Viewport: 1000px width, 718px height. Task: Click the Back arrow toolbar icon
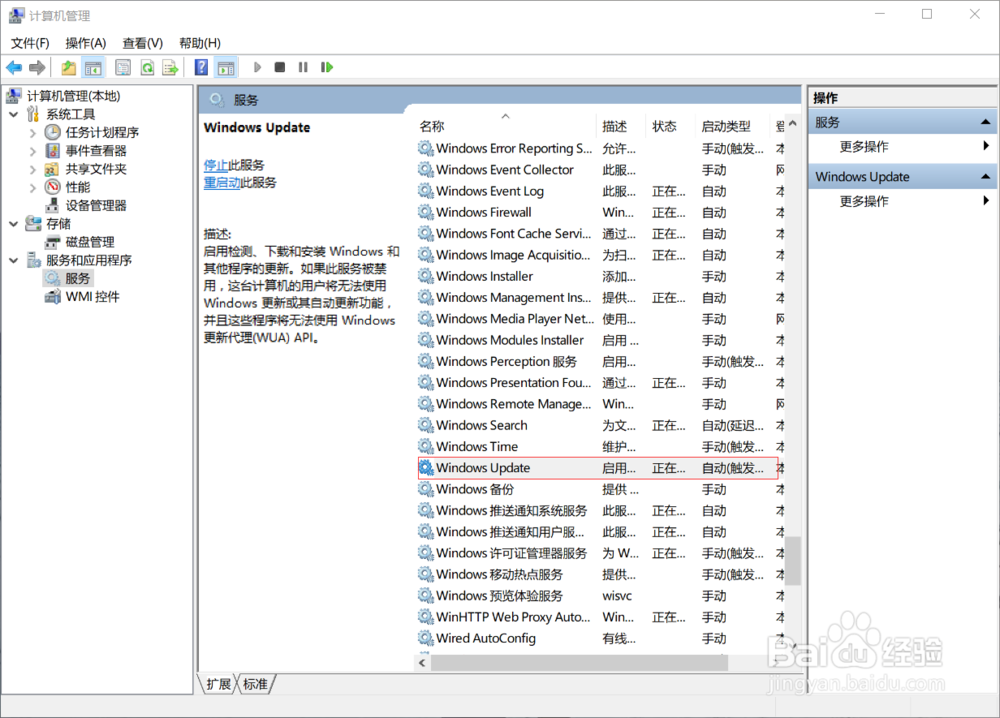click(14, 67)
